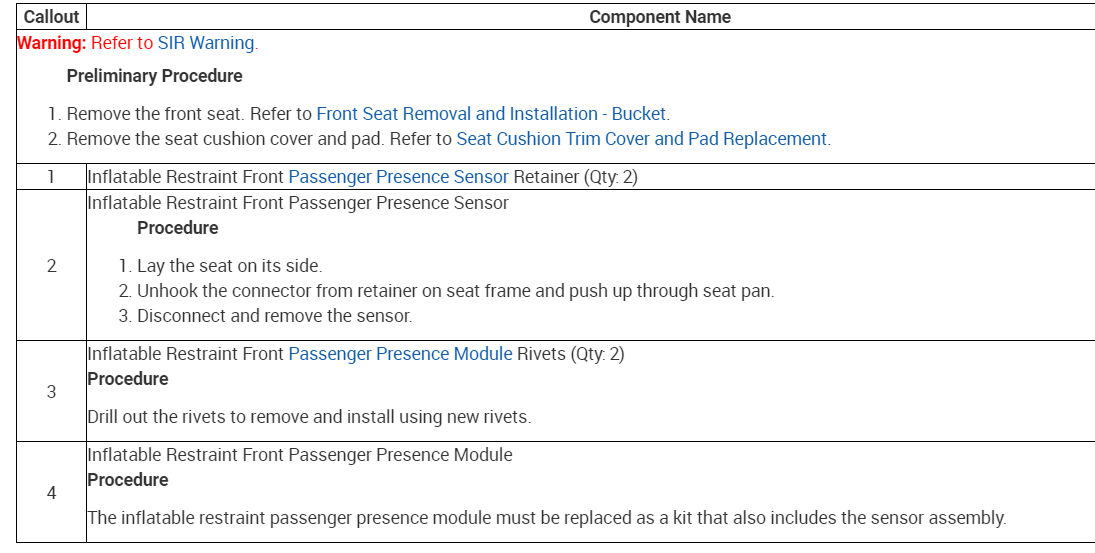The height and width of the screenshot is (553, 1095).
Task: Click the Passenger Presence Module link in callout 3
Action: (x=400, y=354)
